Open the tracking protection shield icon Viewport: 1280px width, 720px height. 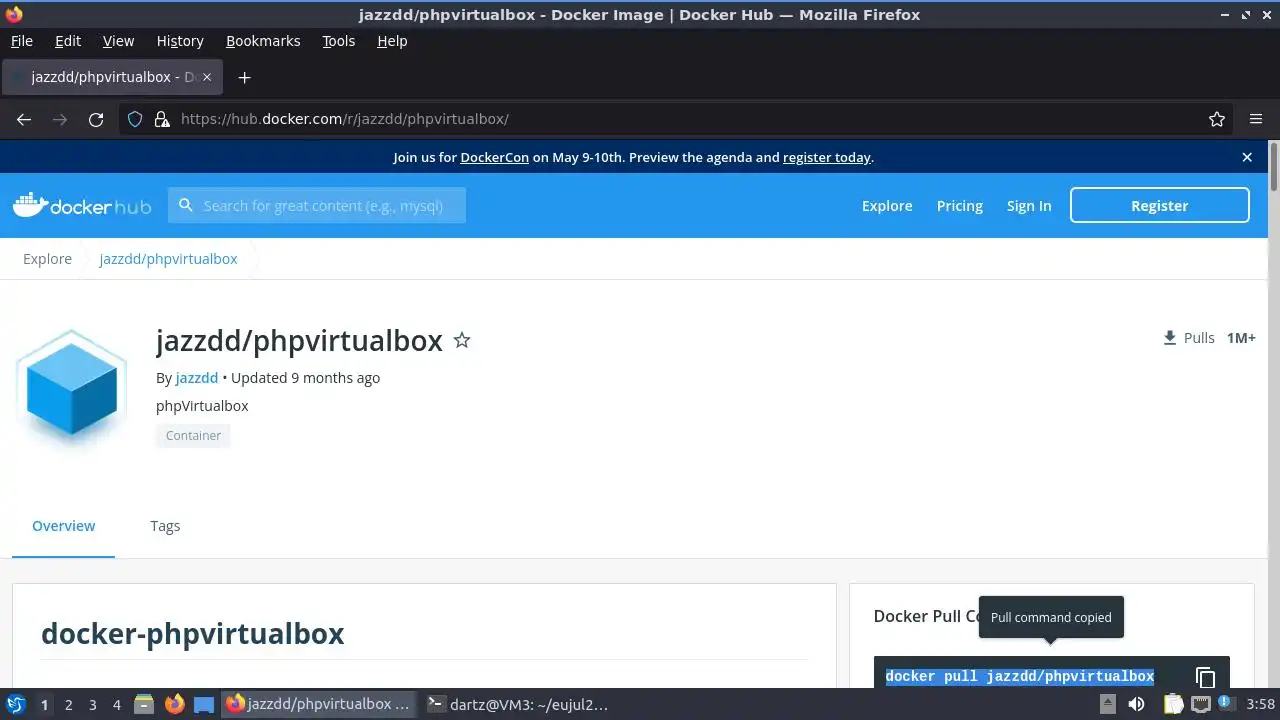pos(135,119)
